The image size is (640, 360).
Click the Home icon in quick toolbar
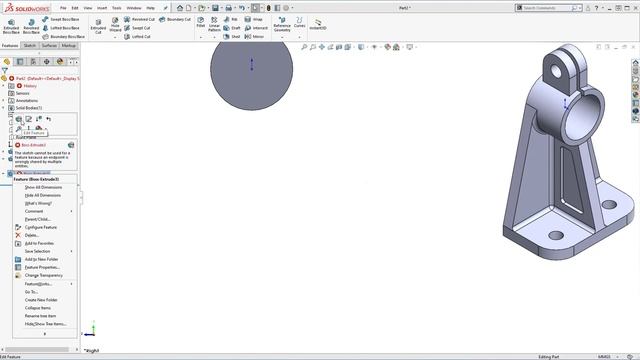[x=180, y=8]
